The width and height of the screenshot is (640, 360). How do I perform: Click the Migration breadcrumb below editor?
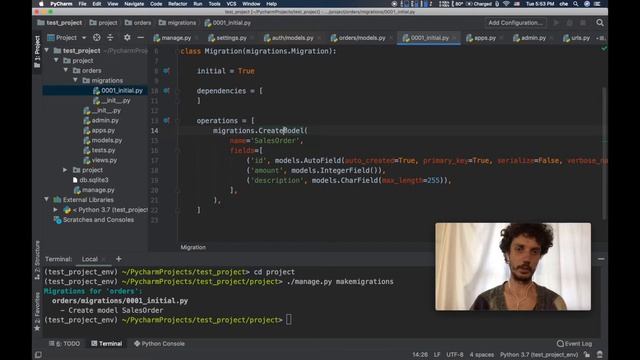click(193, 247)
